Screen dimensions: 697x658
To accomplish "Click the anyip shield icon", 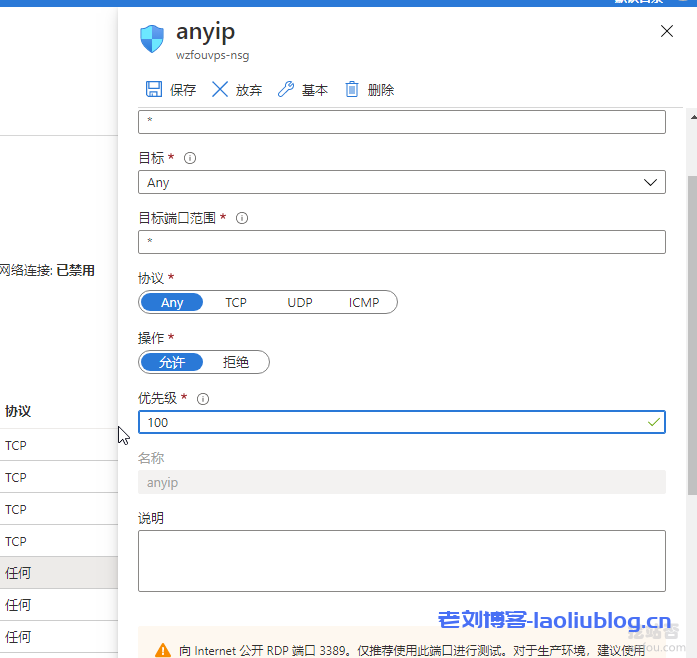I will (152, 39).
